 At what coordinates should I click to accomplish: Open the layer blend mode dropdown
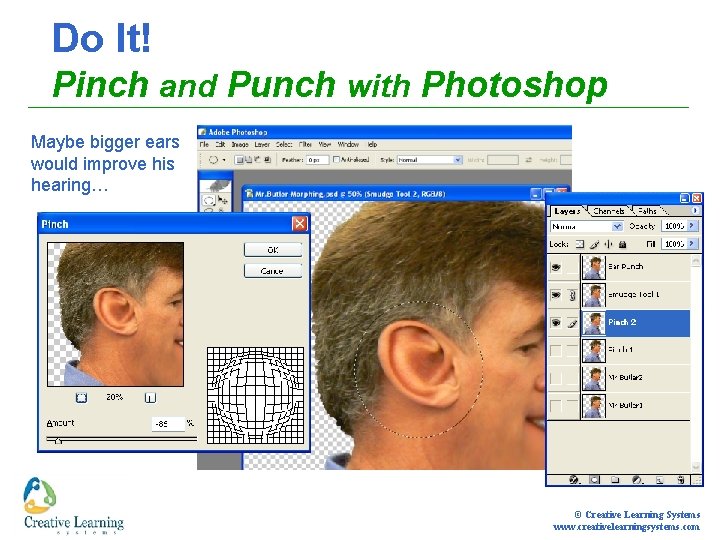[x=586, y=226]
